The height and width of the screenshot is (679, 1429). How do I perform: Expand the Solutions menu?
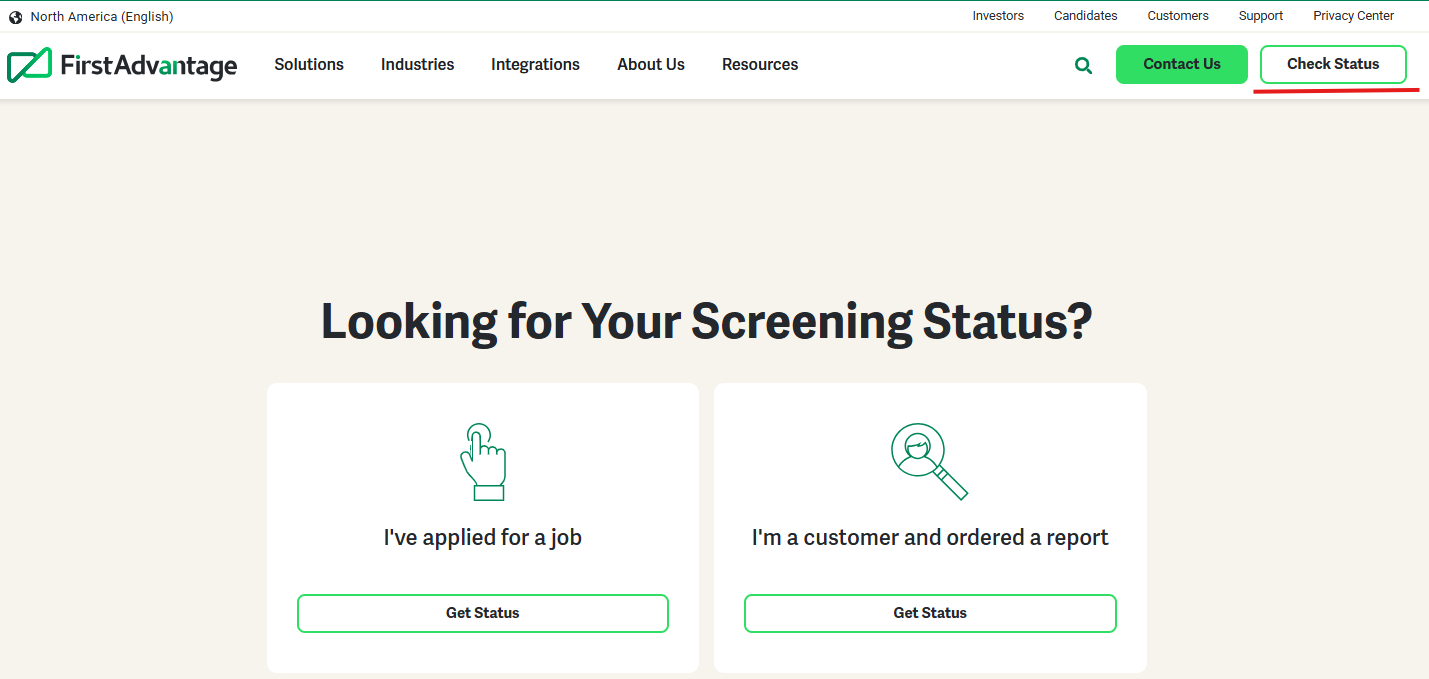[x=309, y=65]
